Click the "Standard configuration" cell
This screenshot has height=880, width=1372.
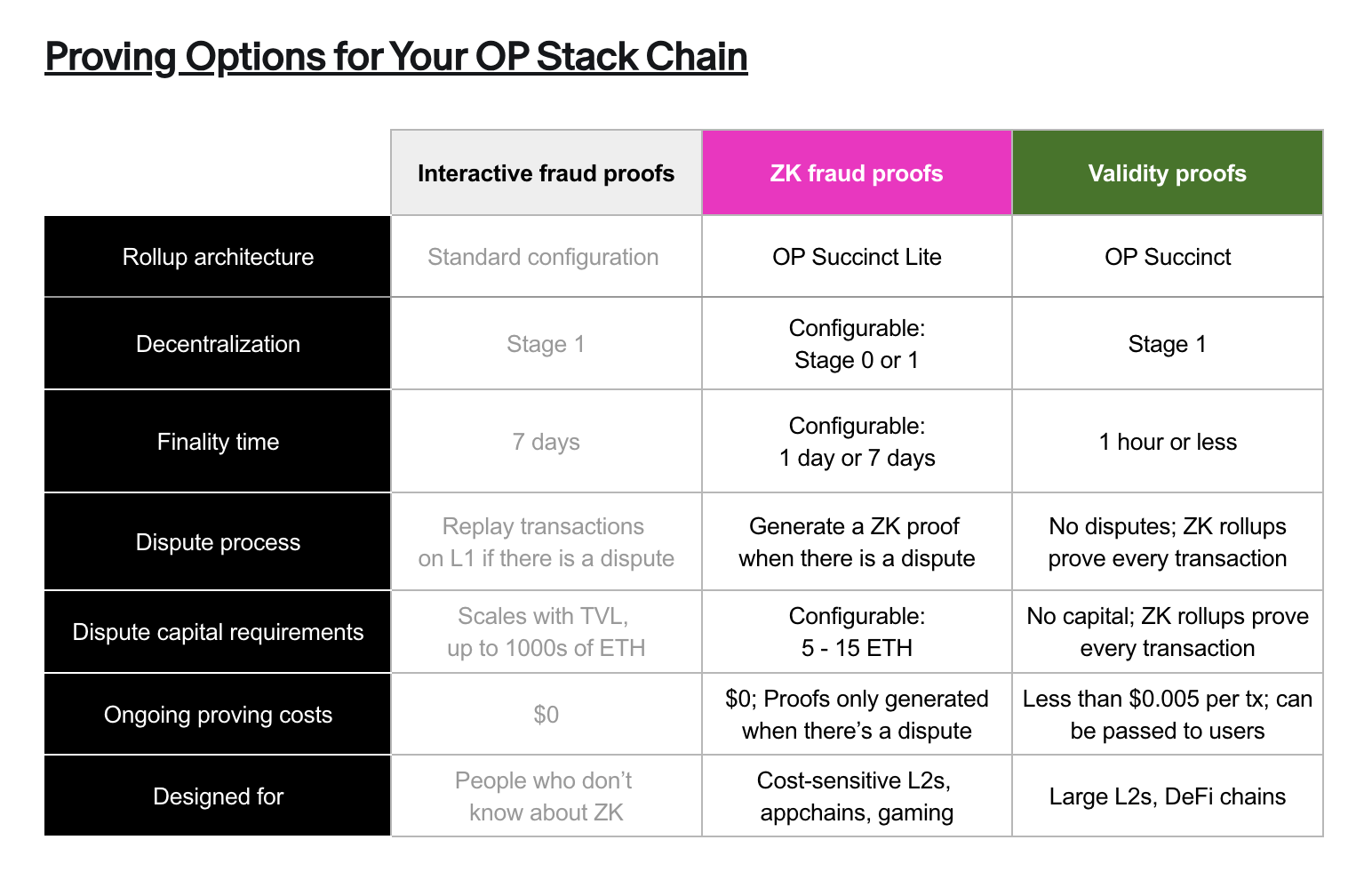pos(543,257)
